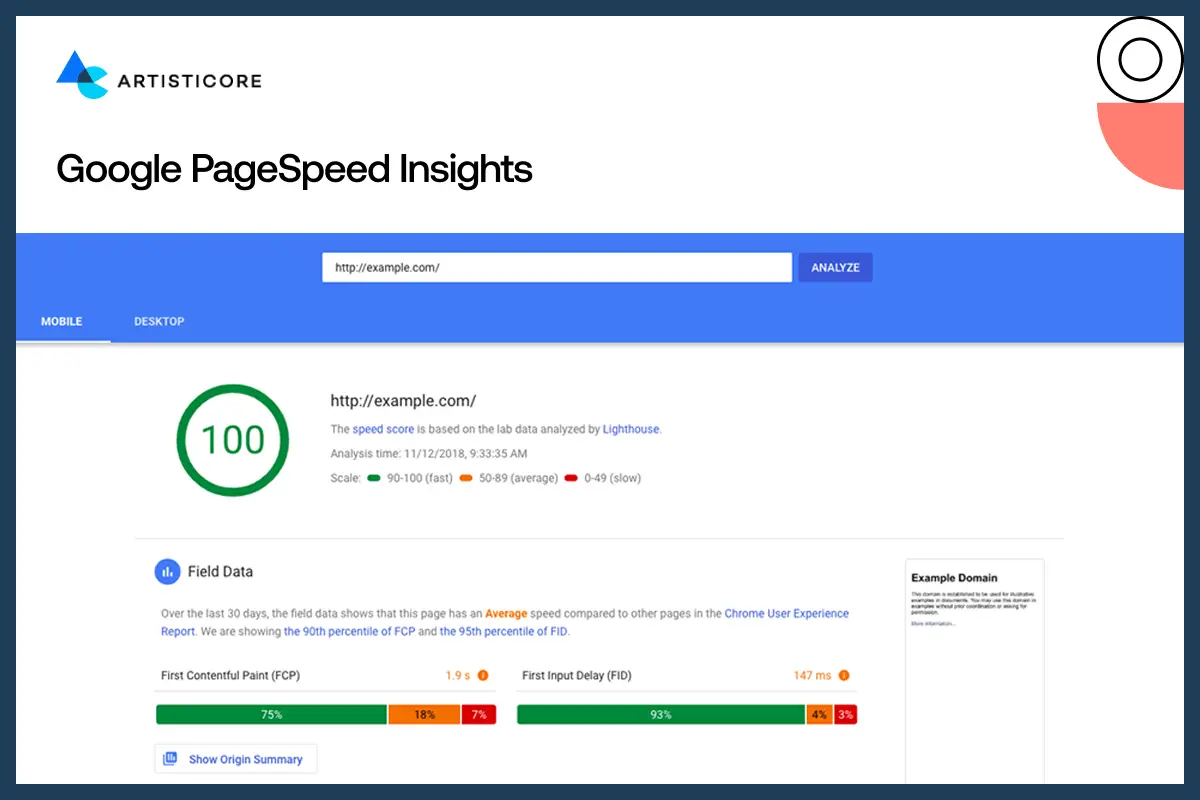This screenshot has width=1200, height=800.
Task: Select the MOBILE tab
Action: (62, 321)
